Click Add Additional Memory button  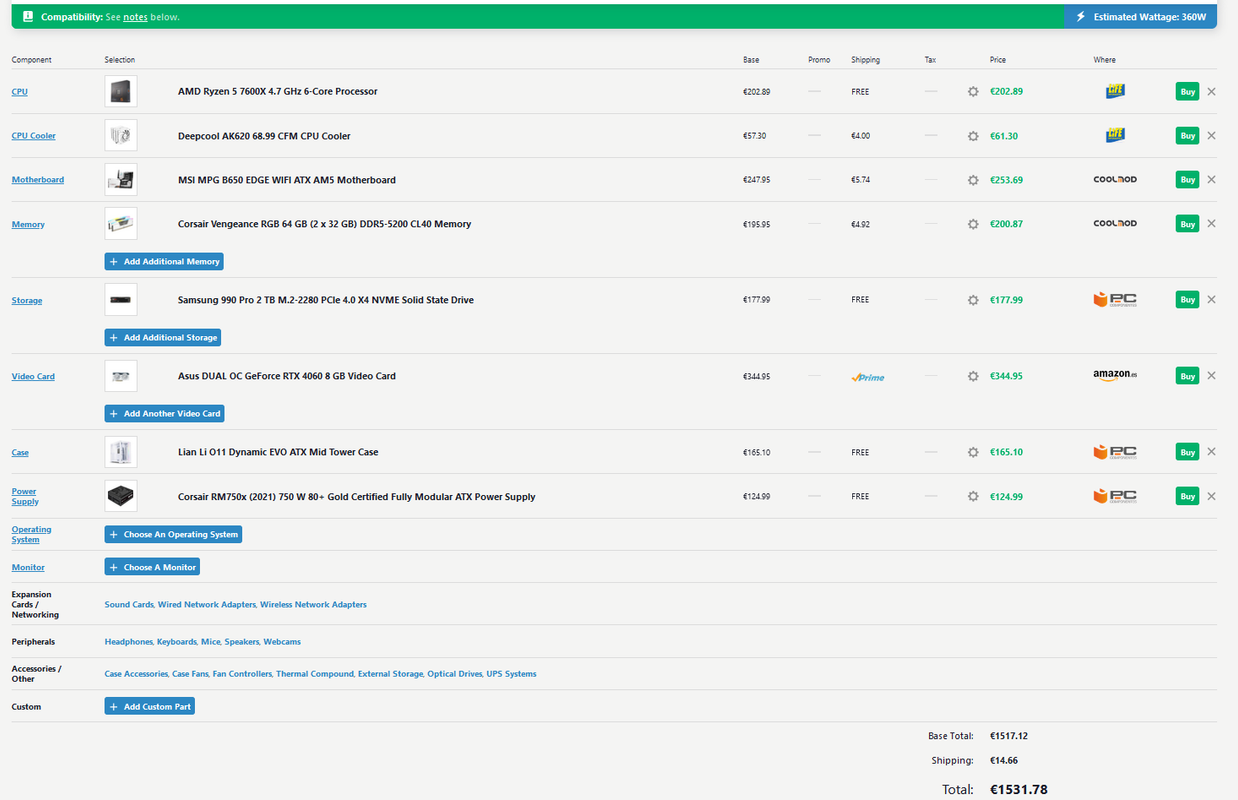(x=164, y=261)
